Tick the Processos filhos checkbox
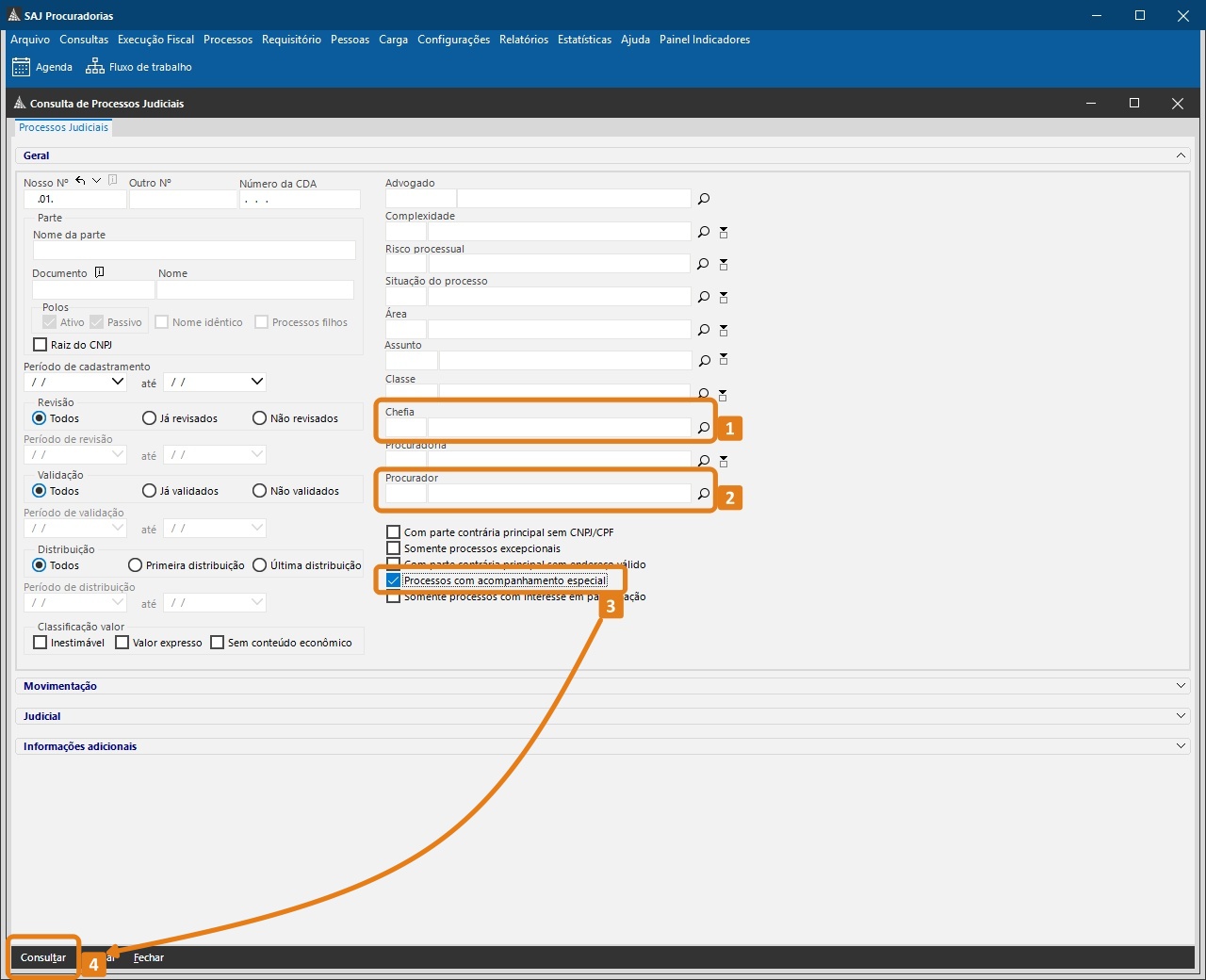Viewport: 1206px width, 980px height. coord(261,322)
